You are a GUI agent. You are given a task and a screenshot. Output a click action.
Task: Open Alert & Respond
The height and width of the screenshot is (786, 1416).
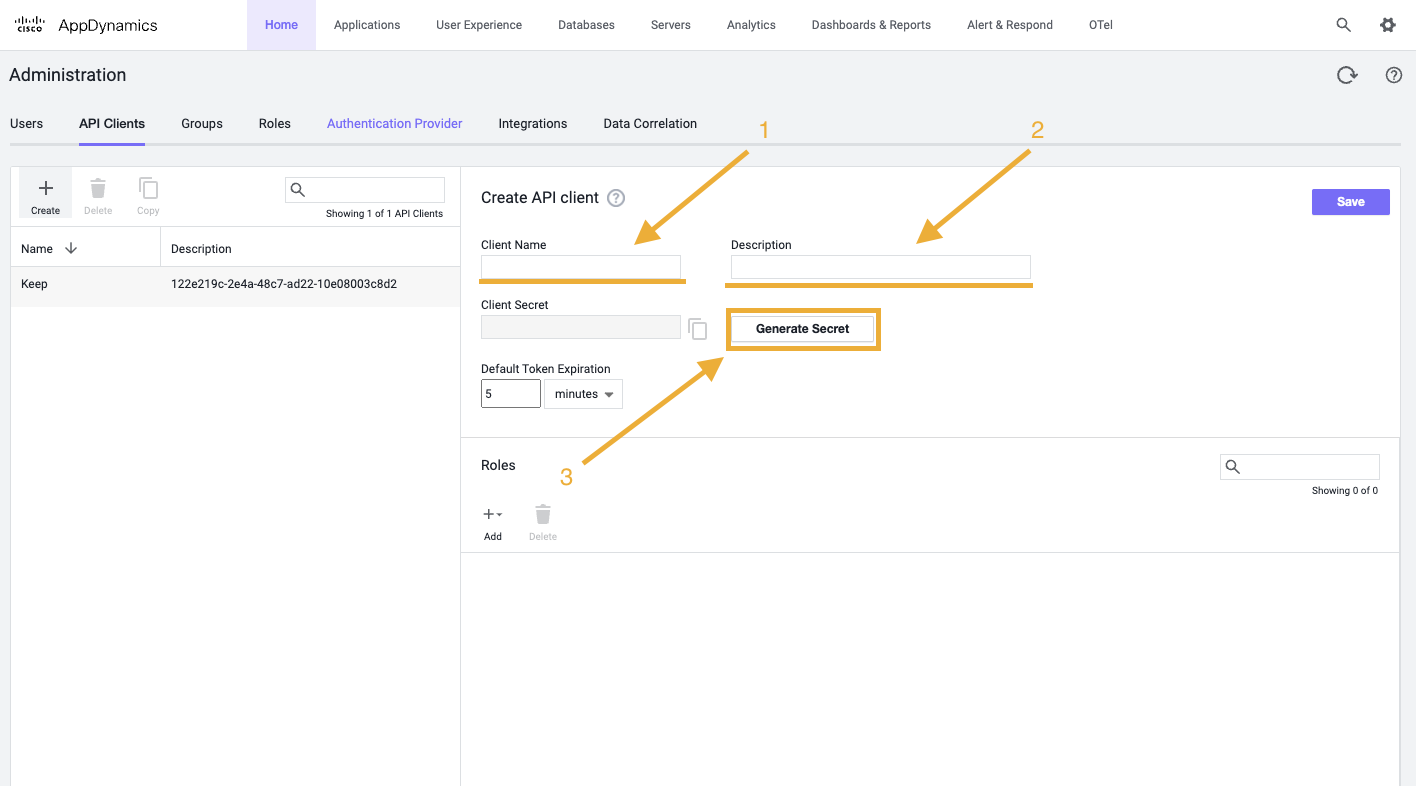tap(1010, 25)
